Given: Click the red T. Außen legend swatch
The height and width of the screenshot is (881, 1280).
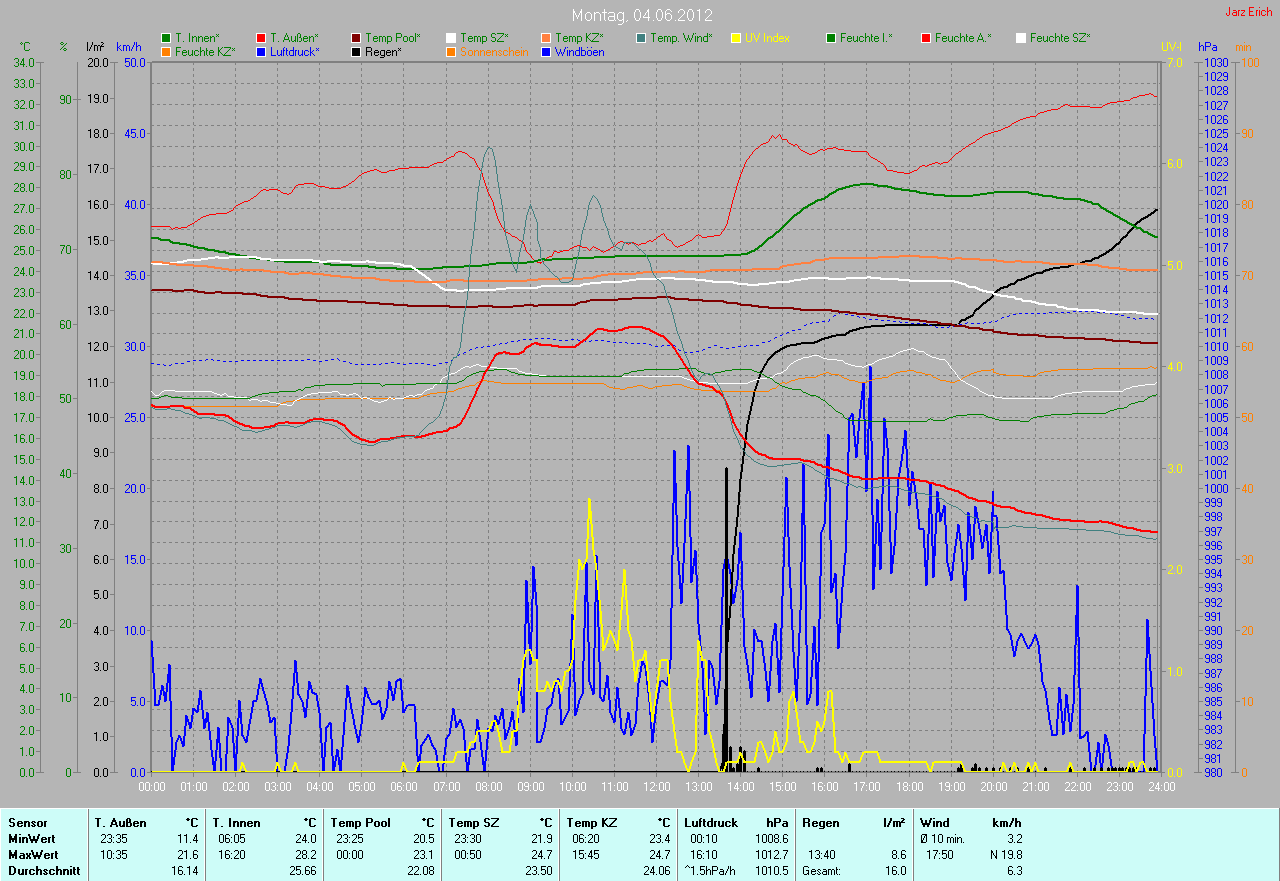Looking at the screenshot, I should click(x=261, y=38).
